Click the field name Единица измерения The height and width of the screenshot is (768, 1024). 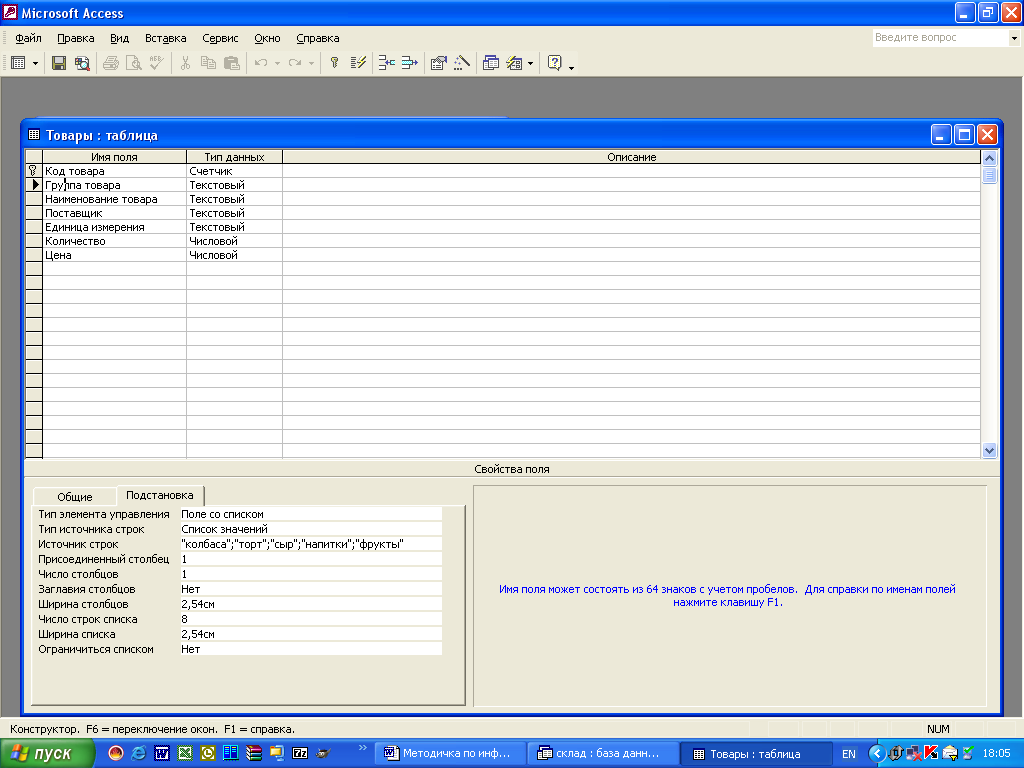point(95,227)
